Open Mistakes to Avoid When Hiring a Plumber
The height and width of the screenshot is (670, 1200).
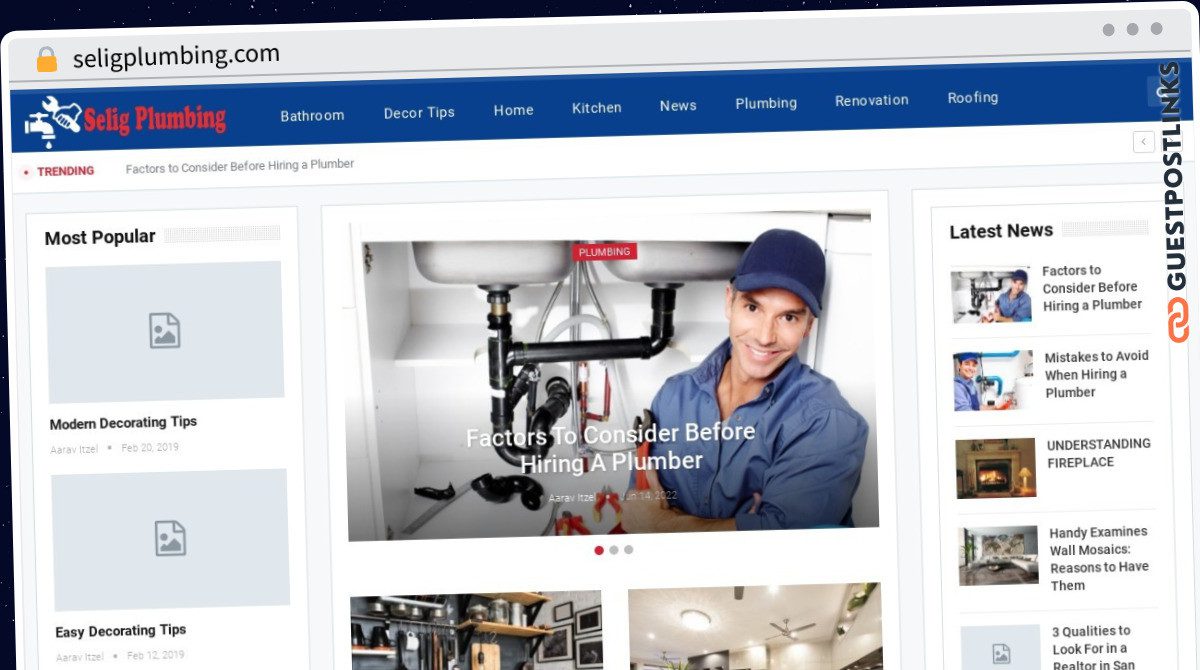[1097, 374]
